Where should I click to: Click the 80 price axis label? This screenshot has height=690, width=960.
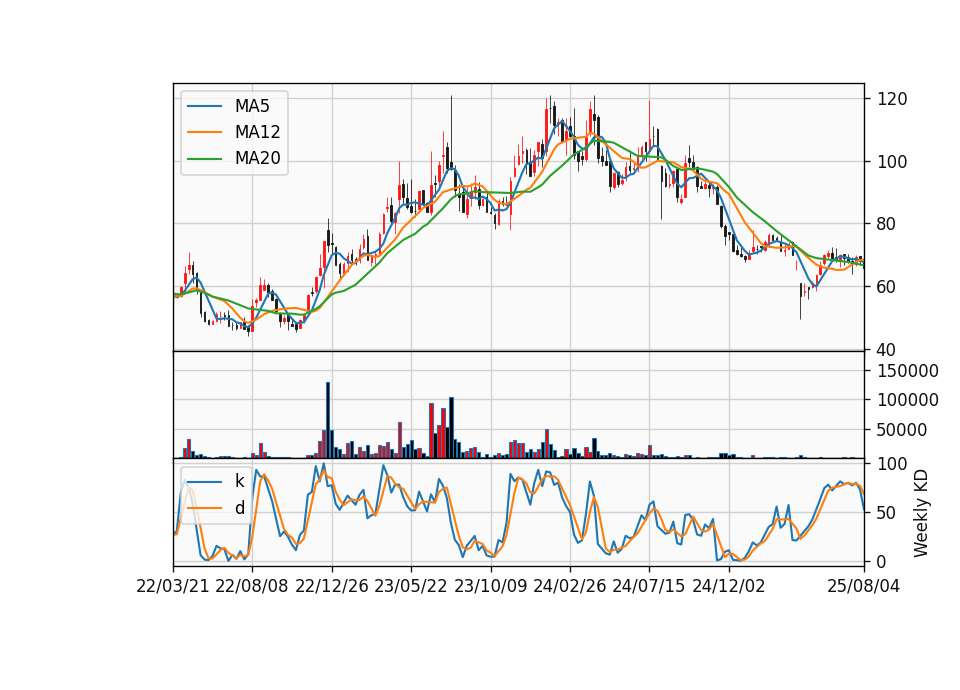[887, 224]
